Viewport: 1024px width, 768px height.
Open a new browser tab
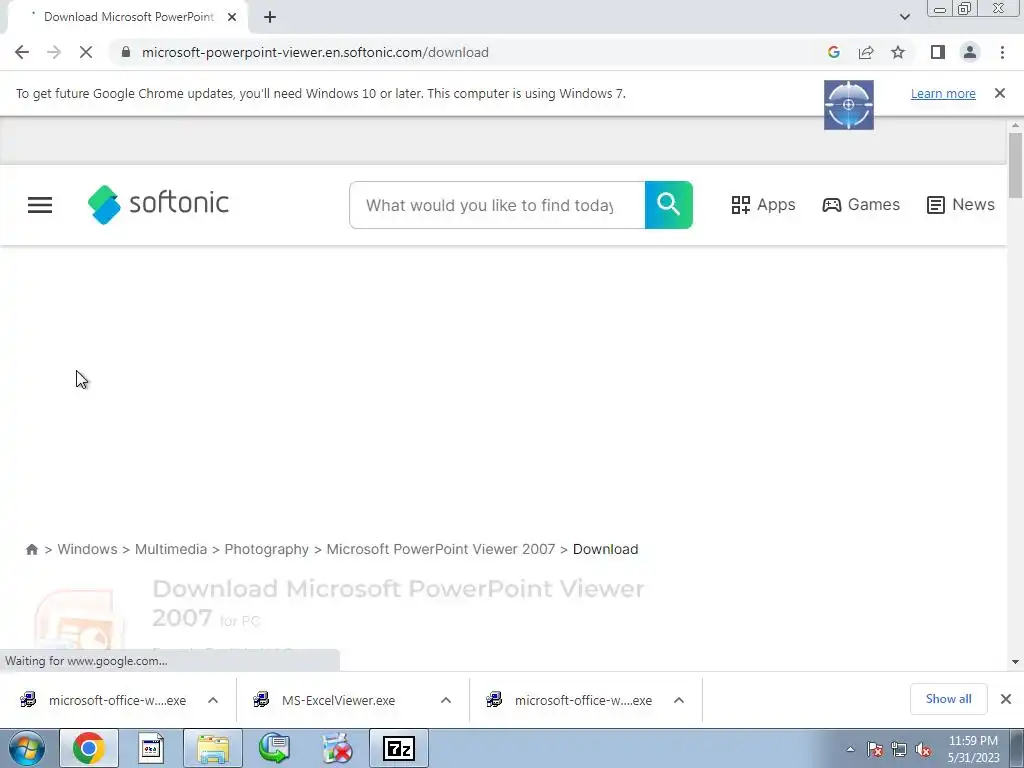coord(270,17)
